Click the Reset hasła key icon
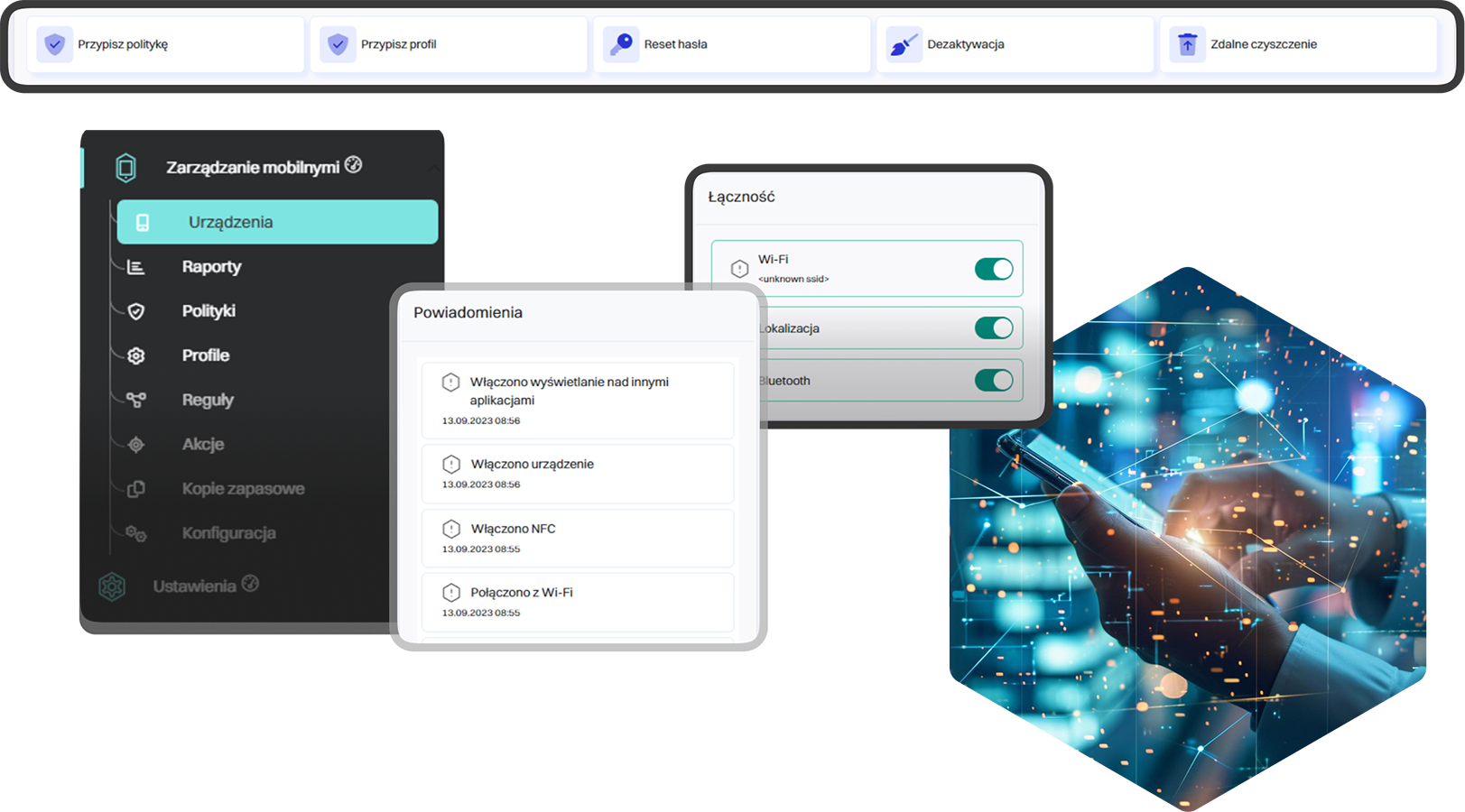Viewport: 1465px width, 812px height. tap(621, 44)
